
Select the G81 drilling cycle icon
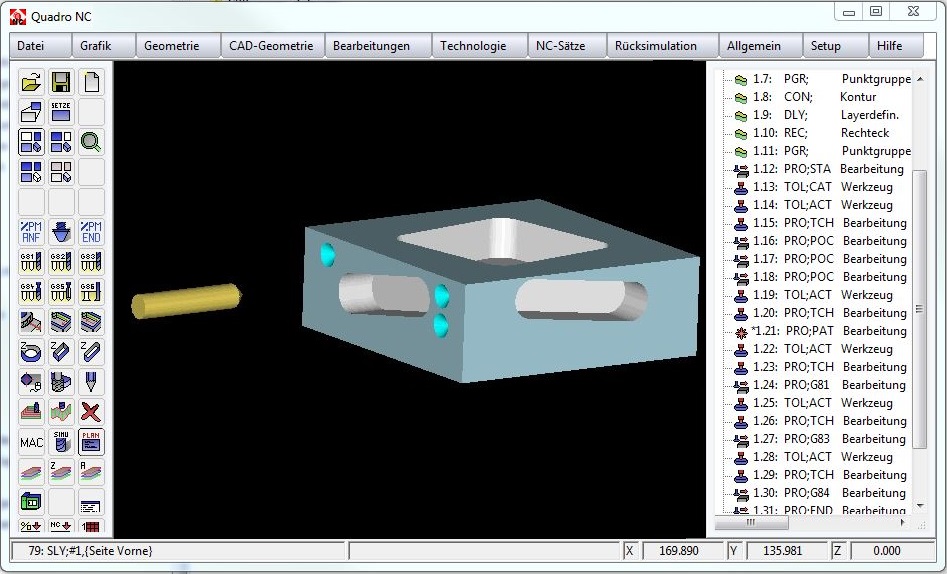click(31, 262)
